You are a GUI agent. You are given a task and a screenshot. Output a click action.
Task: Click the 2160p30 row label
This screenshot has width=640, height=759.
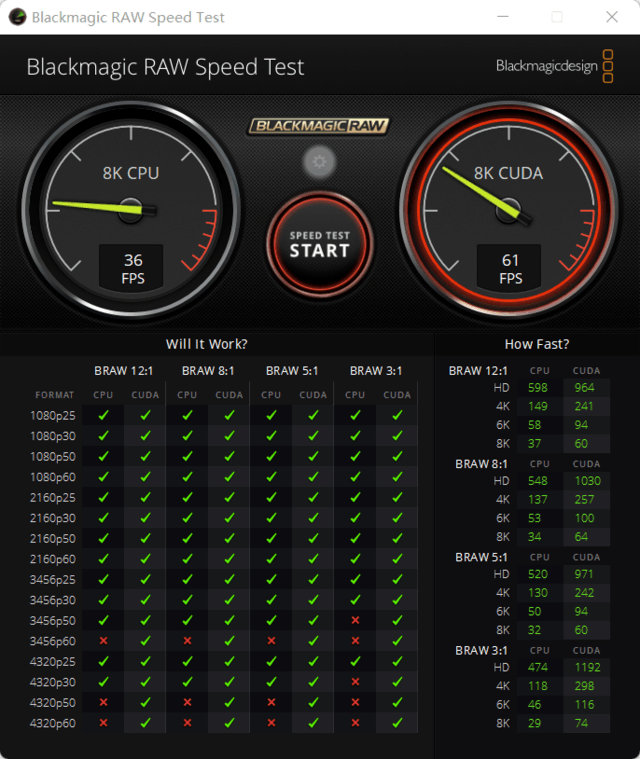(x=53, y=518)
